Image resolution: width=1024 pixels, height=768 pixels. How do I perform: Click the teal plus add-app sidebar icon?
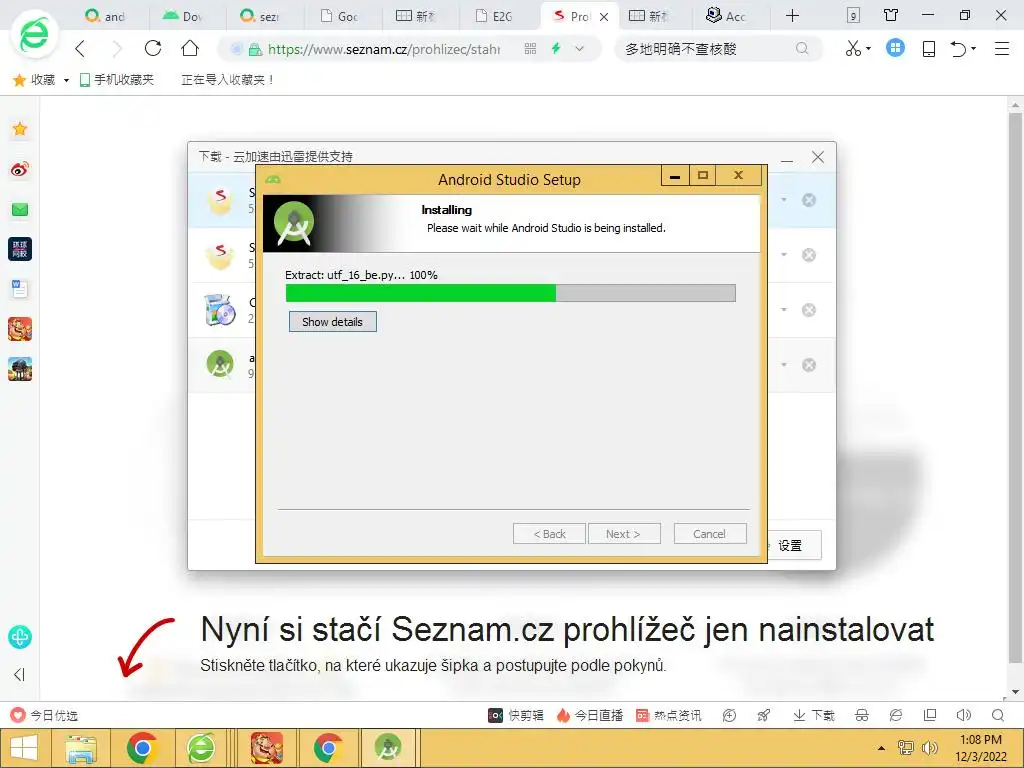click(20, 637)
